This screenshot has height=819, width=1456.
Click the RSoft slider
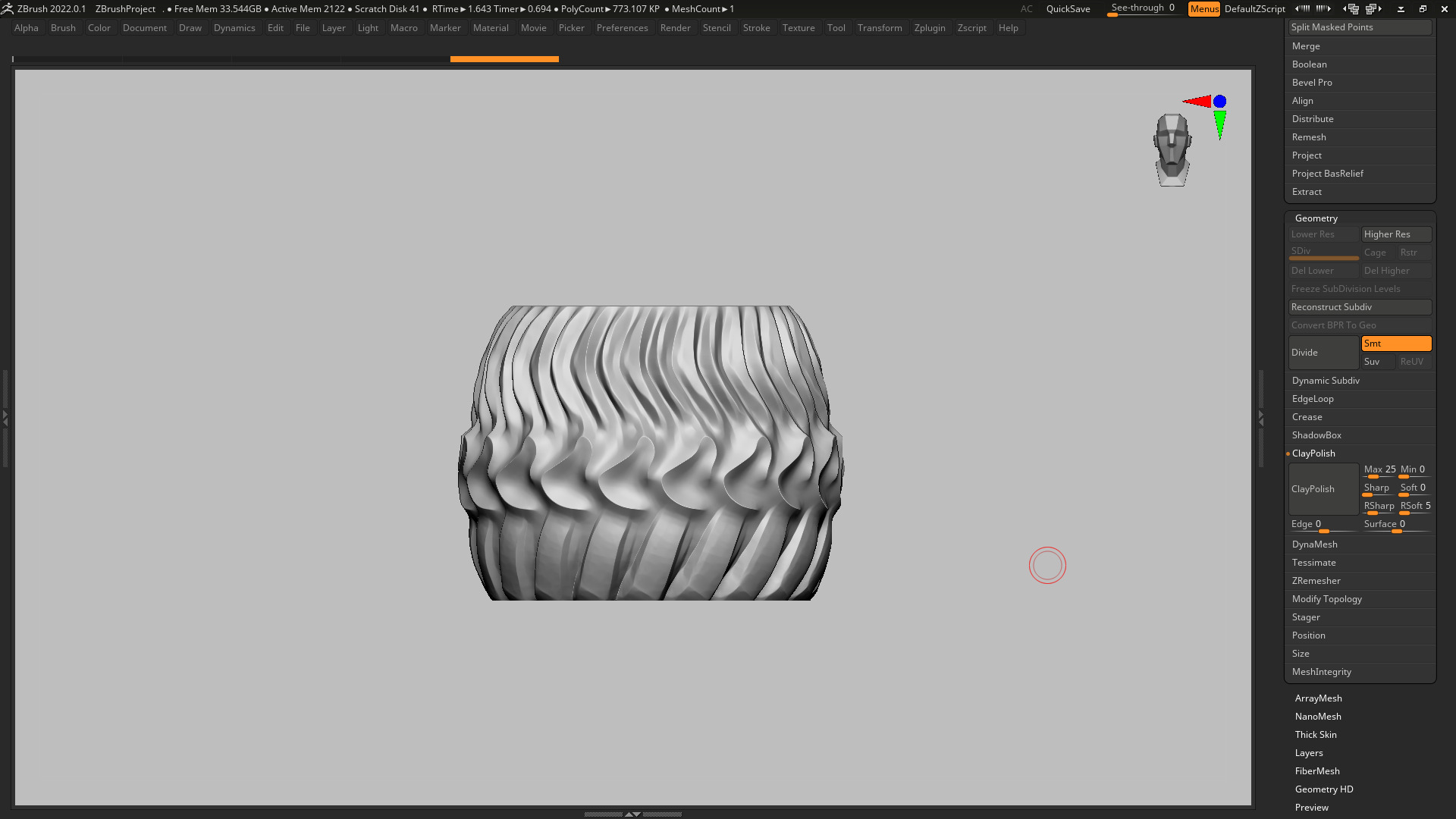tap(1415, 507)
